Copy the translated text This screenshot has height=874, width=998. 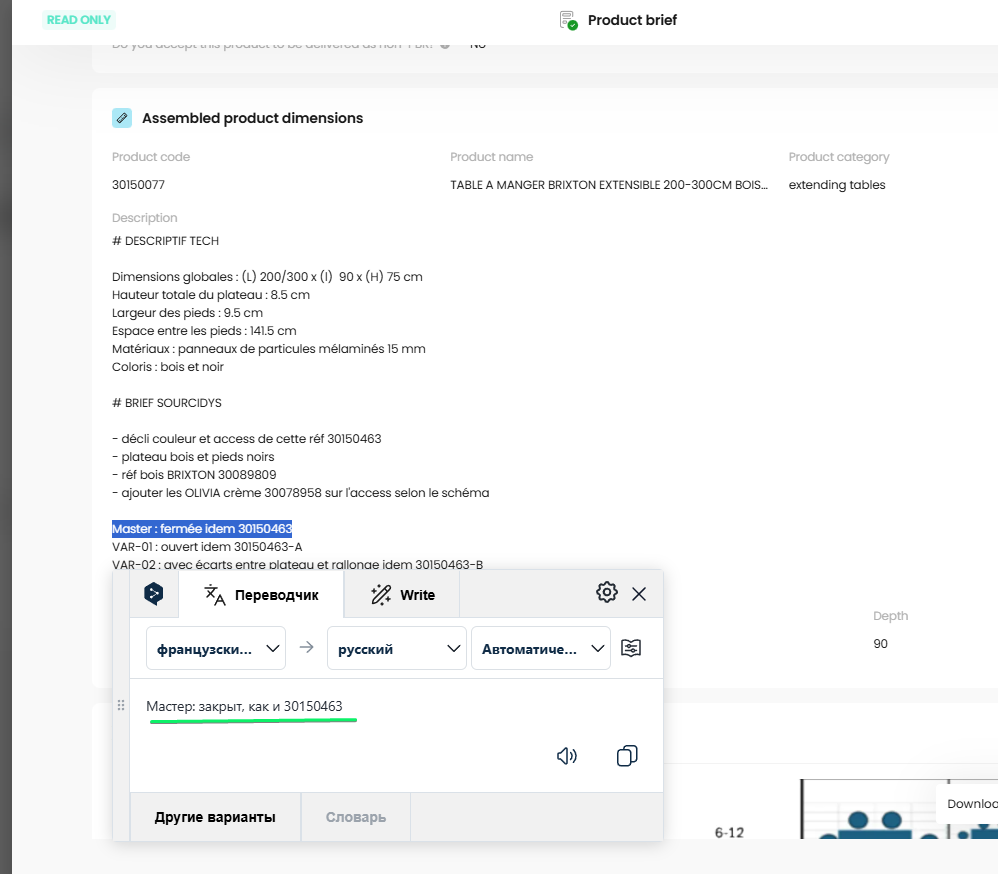click(627, 756)
